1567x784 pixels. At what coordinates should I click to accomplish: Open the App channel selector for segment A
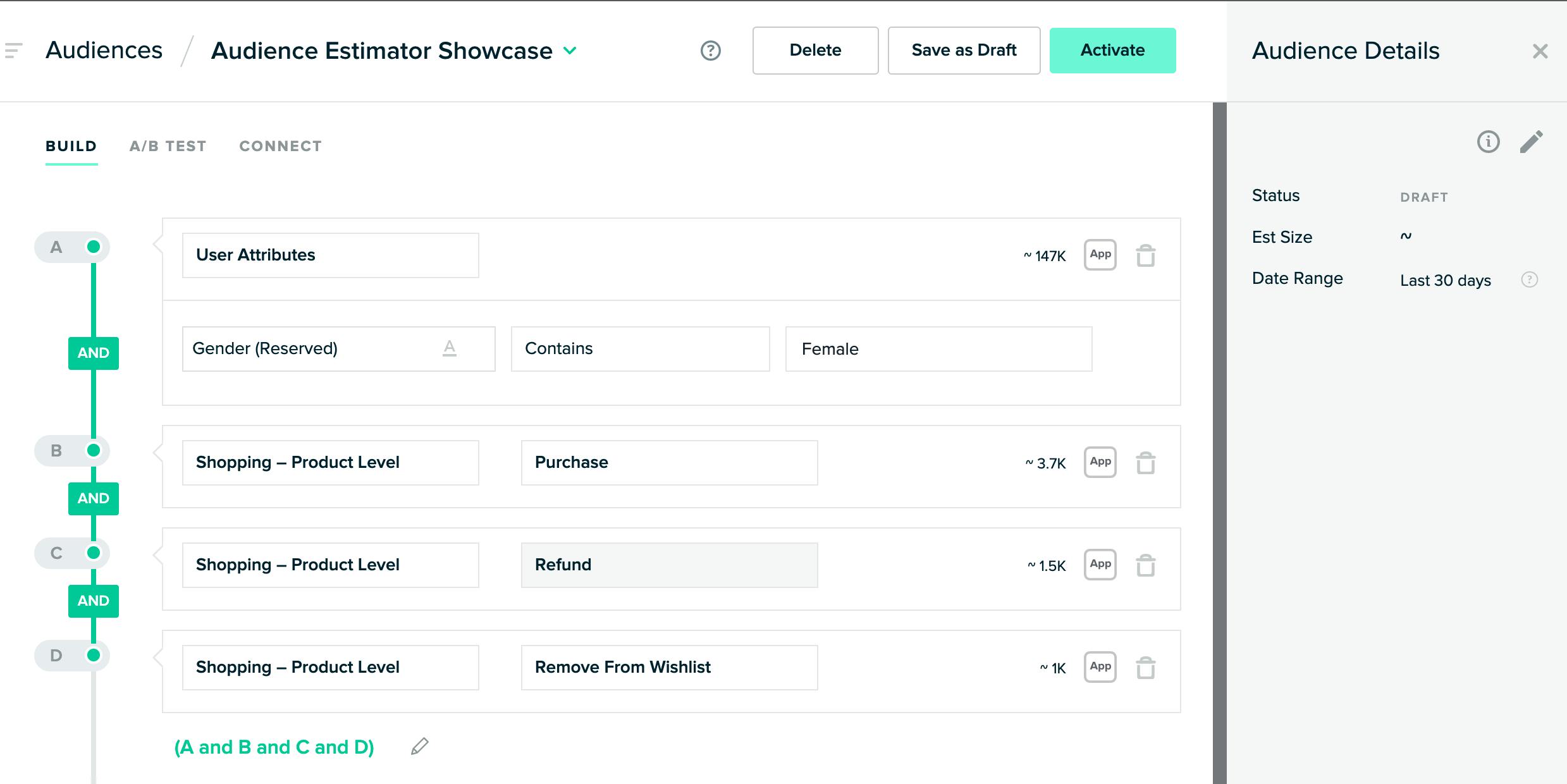(x=1100, y=255)
